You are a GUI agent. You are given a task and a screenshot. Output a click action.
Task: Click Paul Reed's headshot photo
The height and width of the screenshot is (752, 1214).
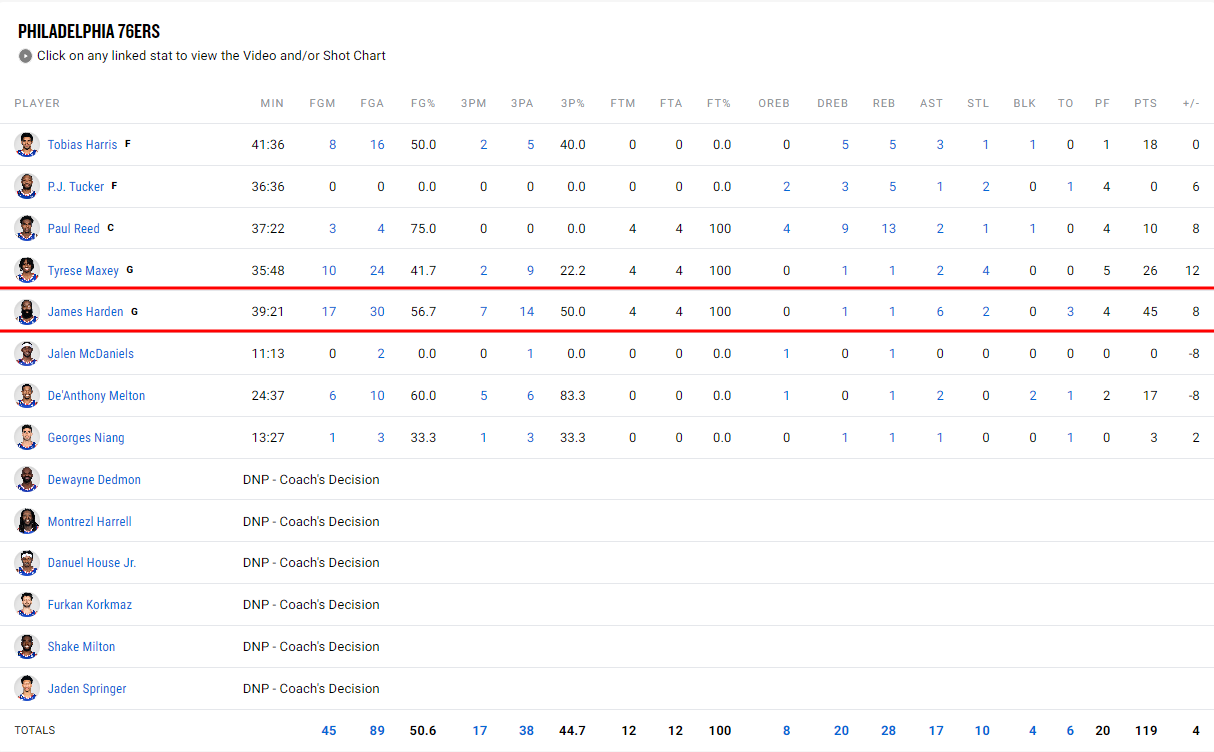coord(26,228)
